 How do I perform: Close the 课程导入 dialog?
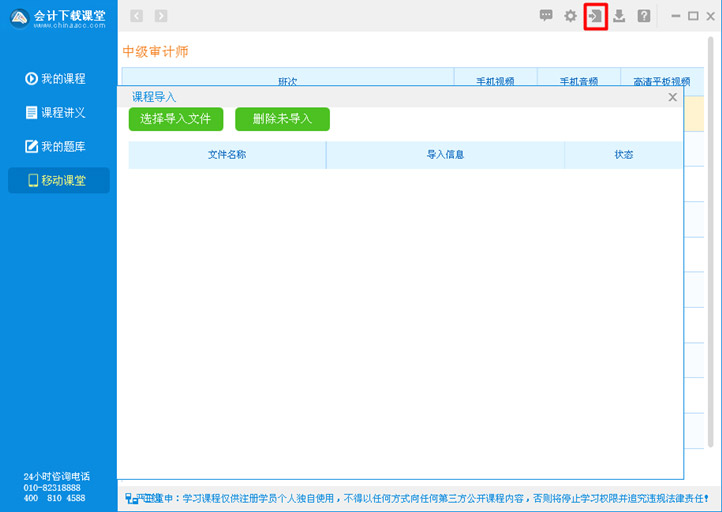(673, 97)
